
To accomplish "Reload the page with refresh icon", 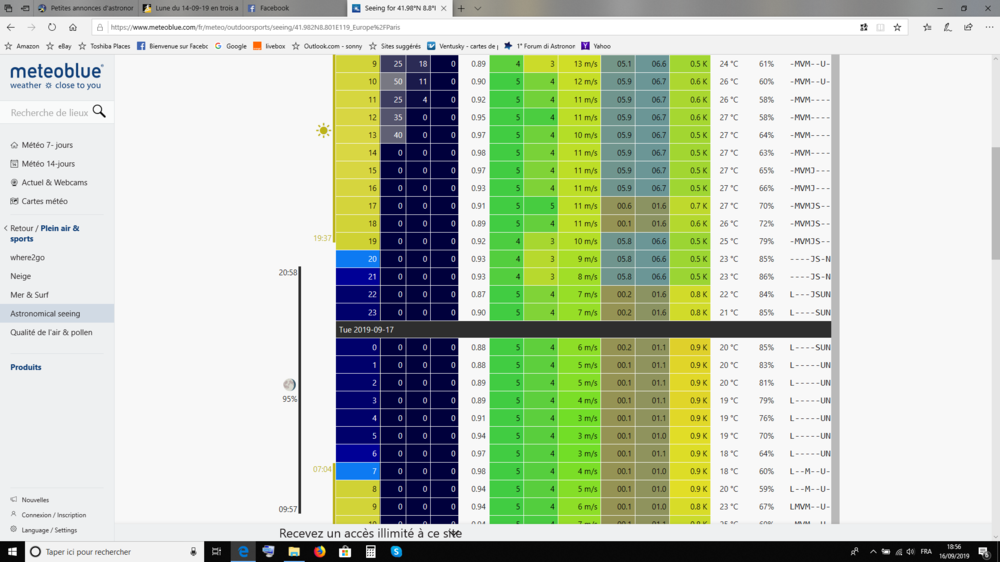I will point(52,27).
